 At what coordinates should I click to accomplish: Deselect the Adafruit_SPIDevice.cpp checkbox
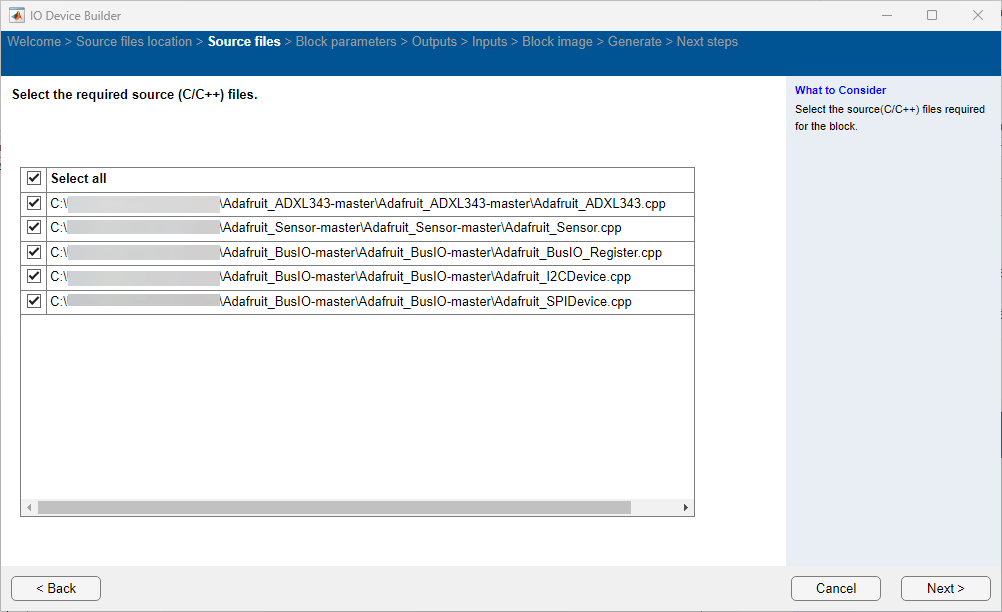(34, 301)
